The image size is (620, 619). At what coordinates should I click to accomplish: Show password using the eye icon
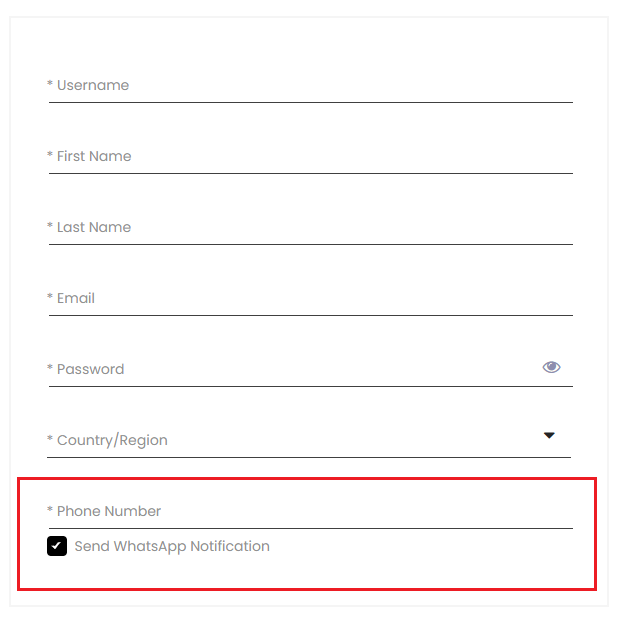click(551, 367)
